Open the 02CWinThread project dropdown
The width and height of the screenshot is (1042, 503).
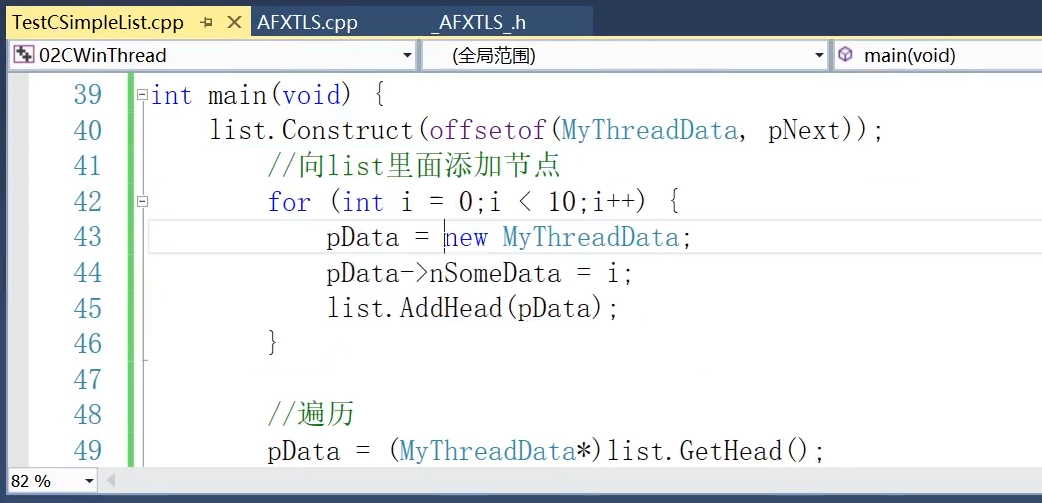[407, 56]
